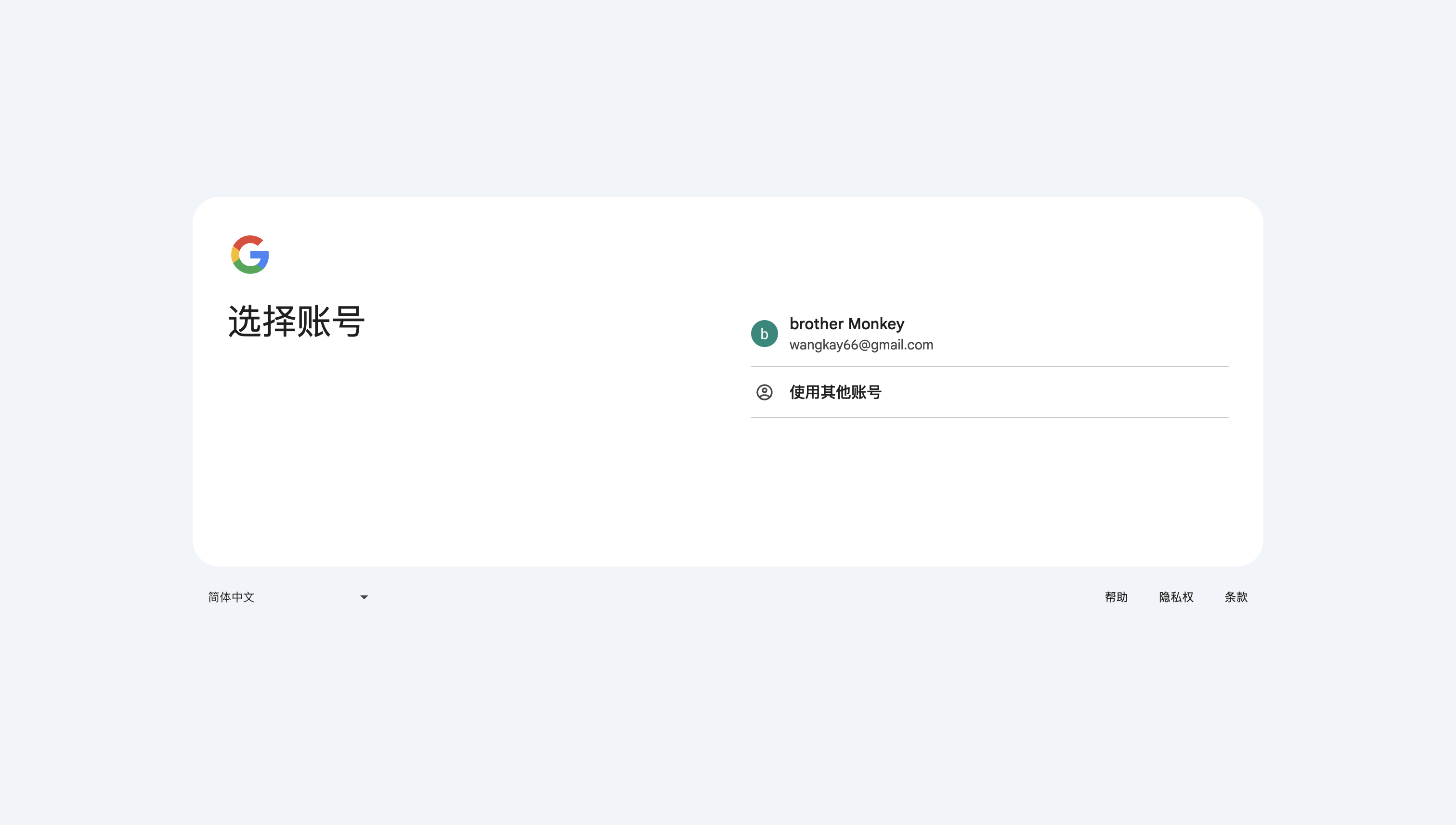Click the person outline icon beside 使用其他账号
The width and height of the screenshot is (1456, 825).
pos(764,392)
